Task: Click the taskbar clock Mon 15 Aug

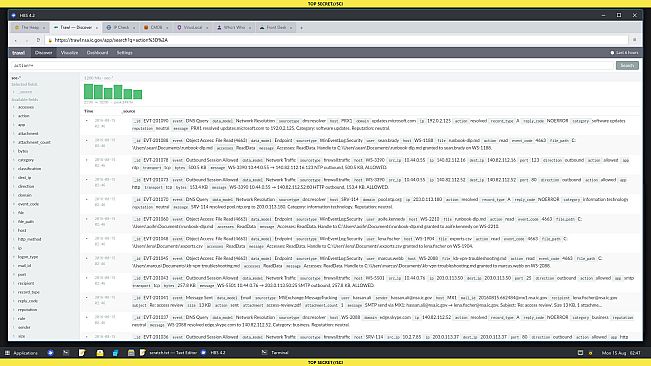Action: (621, 353)
